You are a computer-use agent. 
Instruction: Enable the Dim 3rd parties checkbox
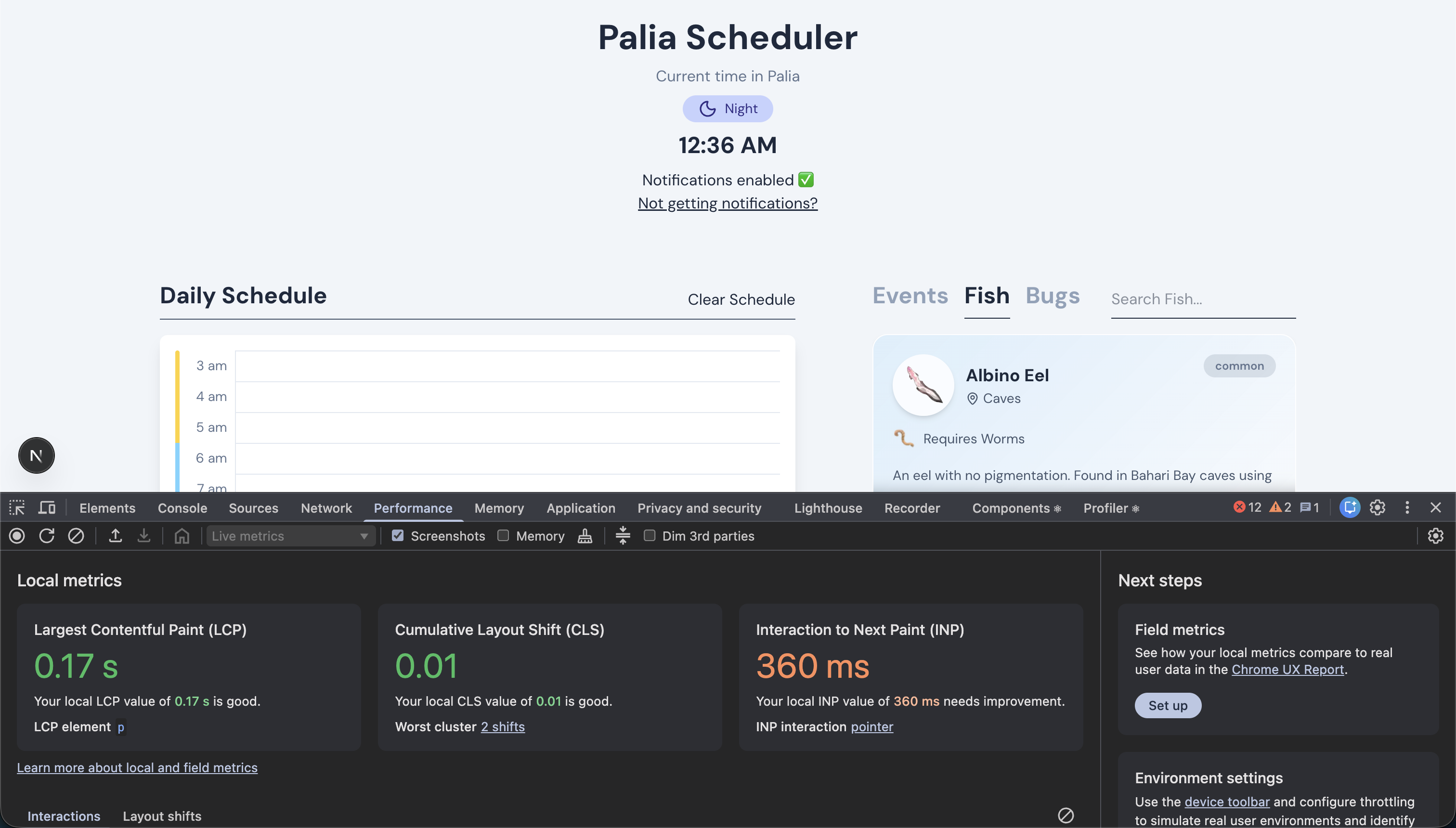pyautogui.click(x=649, y=535)
